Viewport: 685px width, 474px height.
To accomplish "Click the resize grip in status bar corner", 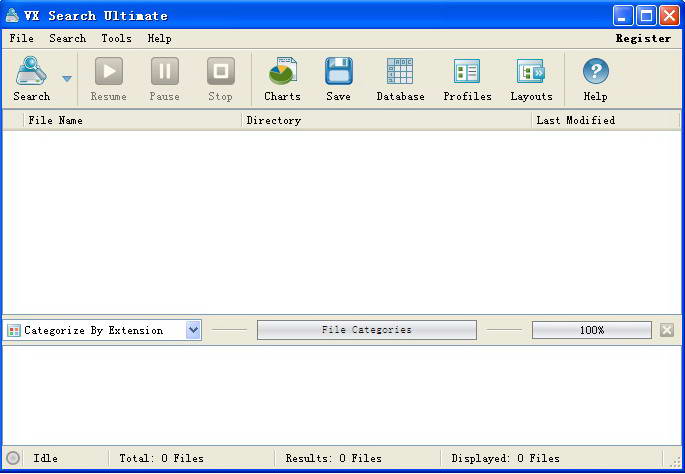I will click(675, 461).
